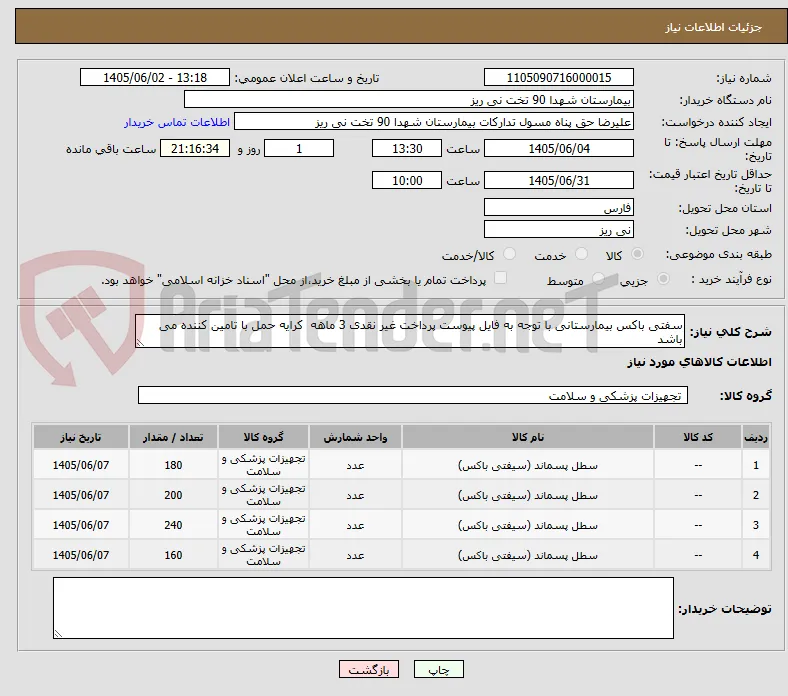Screen dimensions: 788x696
Task: Click the تعداد / مقدار column header
Action: click(173, 437)
